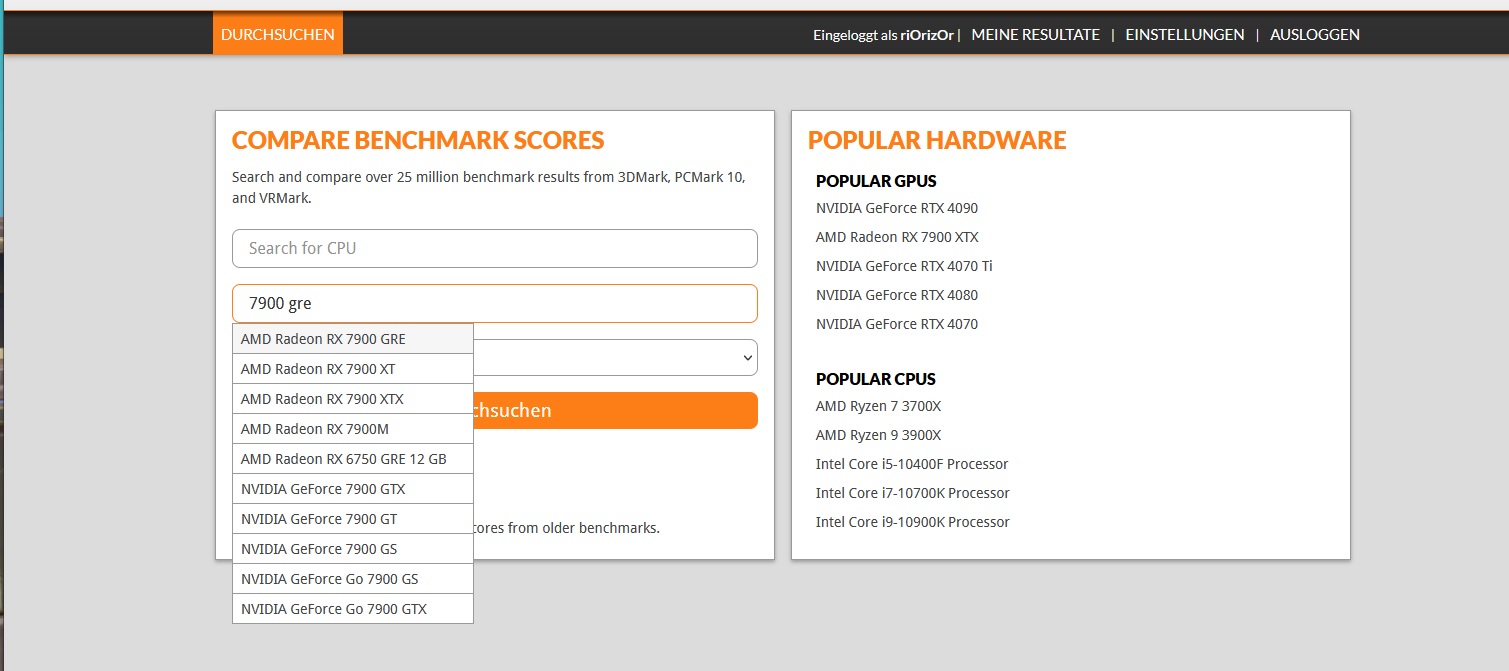Open Intel Core i5-10400F Processor link
Screen dimensions: 1509x671
(x=912, y=464)
